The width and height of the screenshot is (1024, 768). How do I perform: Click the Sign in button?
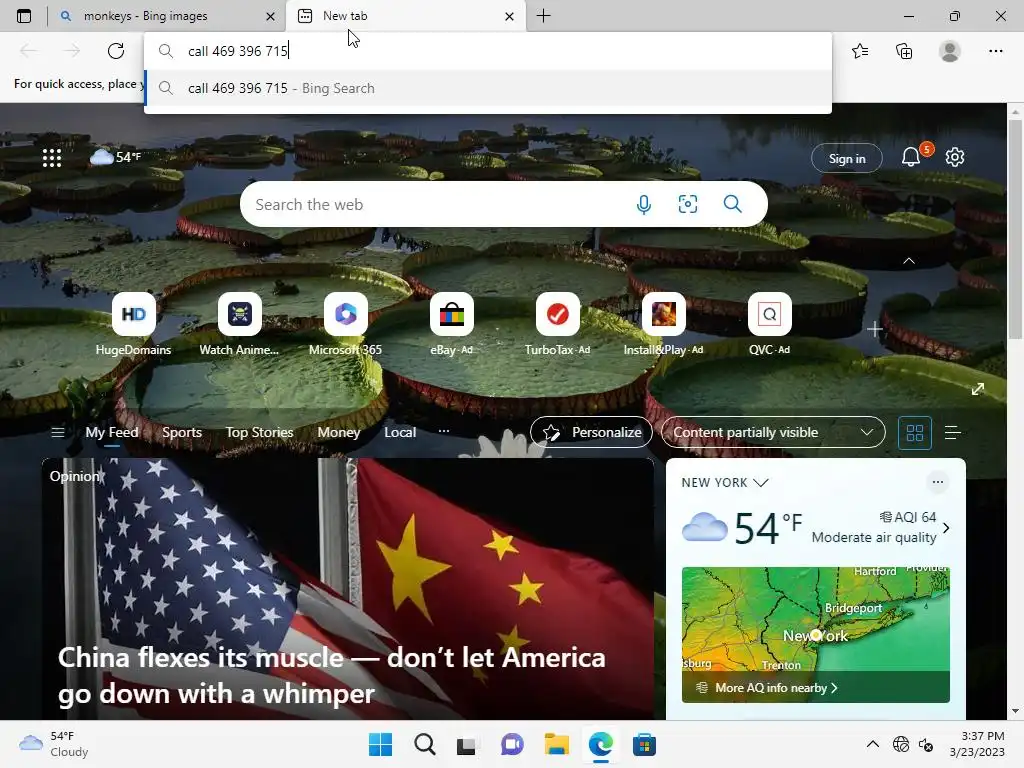pos(846,158)
